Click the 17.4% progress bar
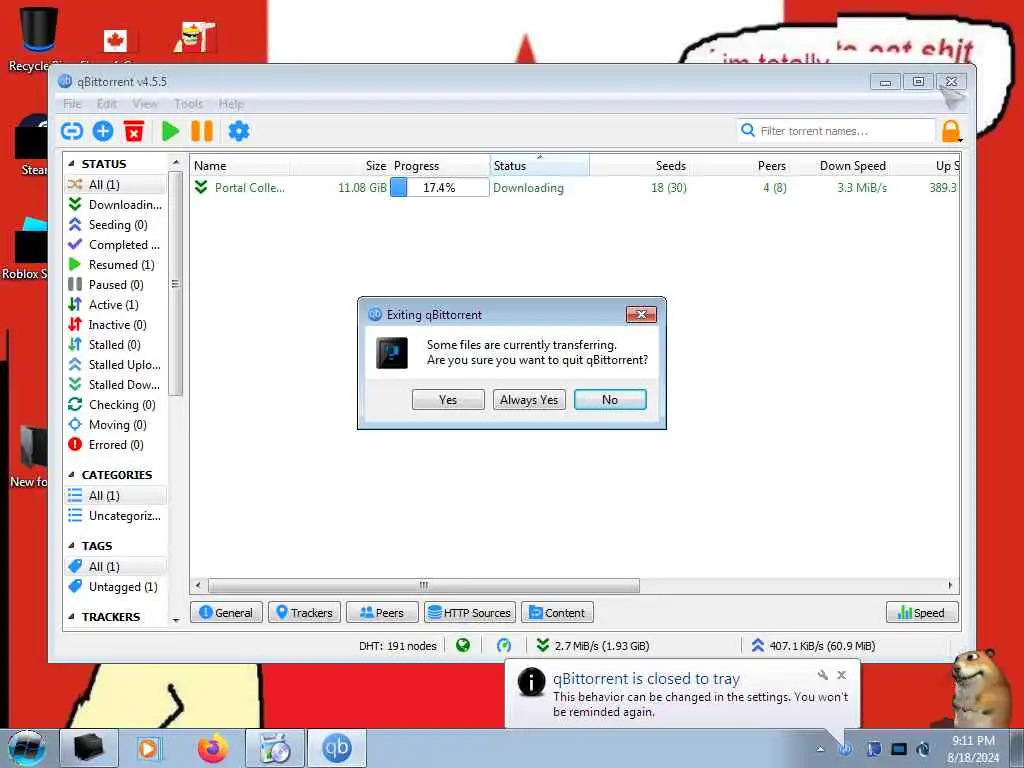1024x768 pixels. point(440,187)
